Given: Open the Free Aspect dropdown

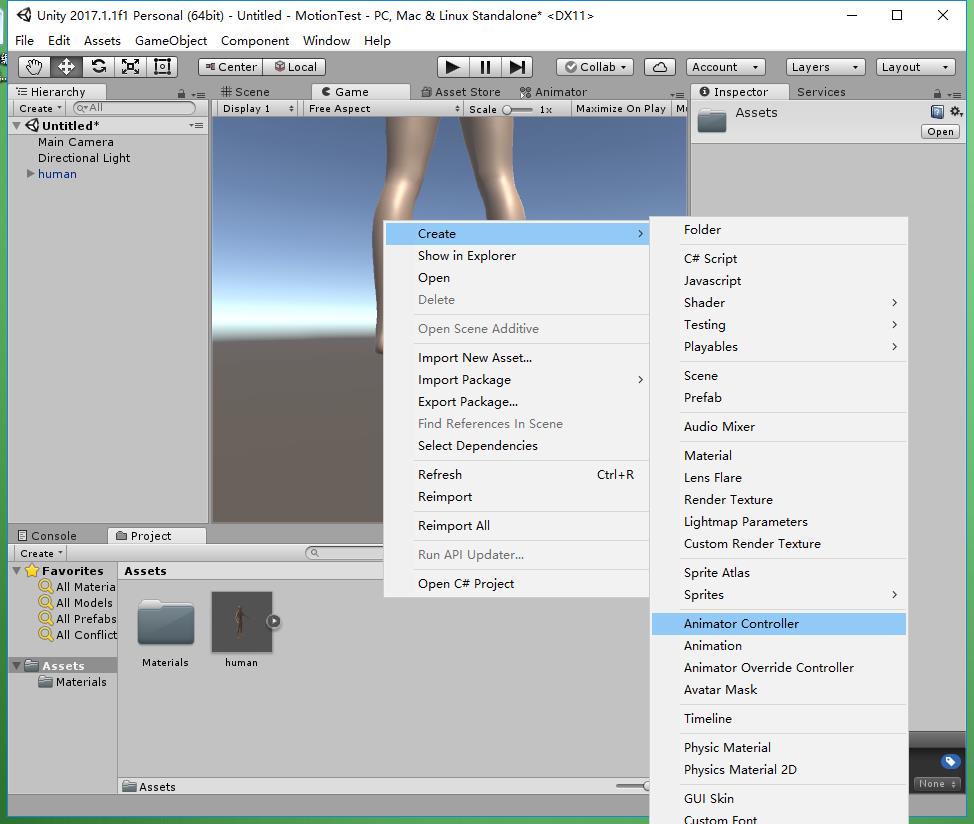Looking at the screenshot, I should coord(384,109).
